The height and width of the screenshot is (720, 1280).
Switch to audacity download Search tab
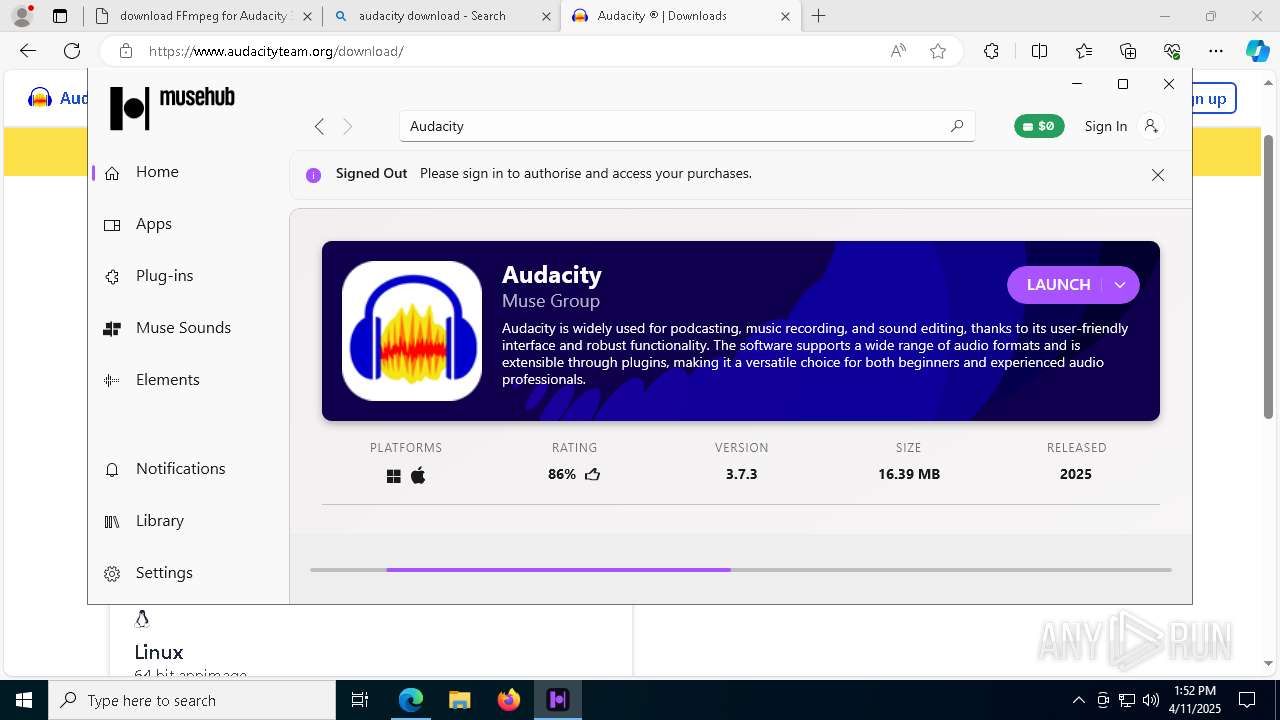(x=441, y=16)
